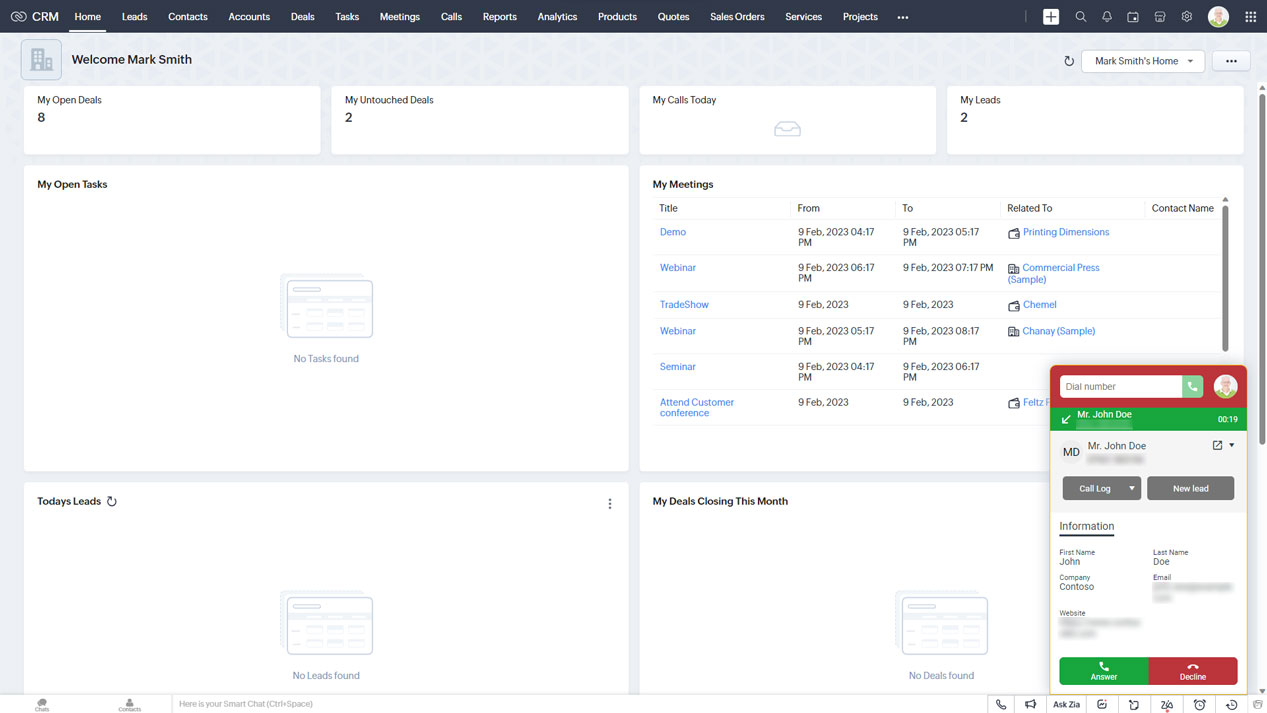Screen dimensions: 1267x713
Task: Click the plus create-new icon in top bar
Action: coord(1051,17)
